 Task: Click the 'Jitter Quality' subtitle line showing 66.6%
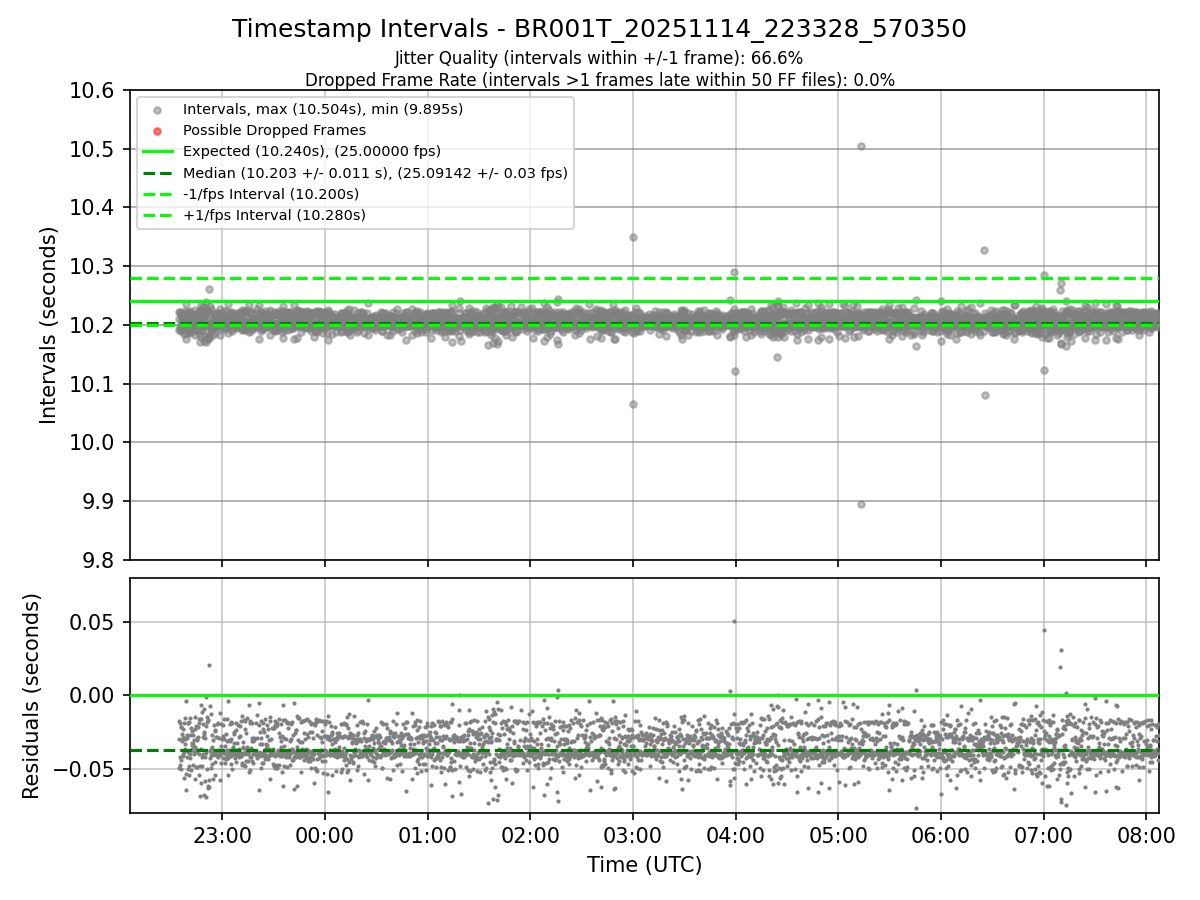(x=599, y=58)
